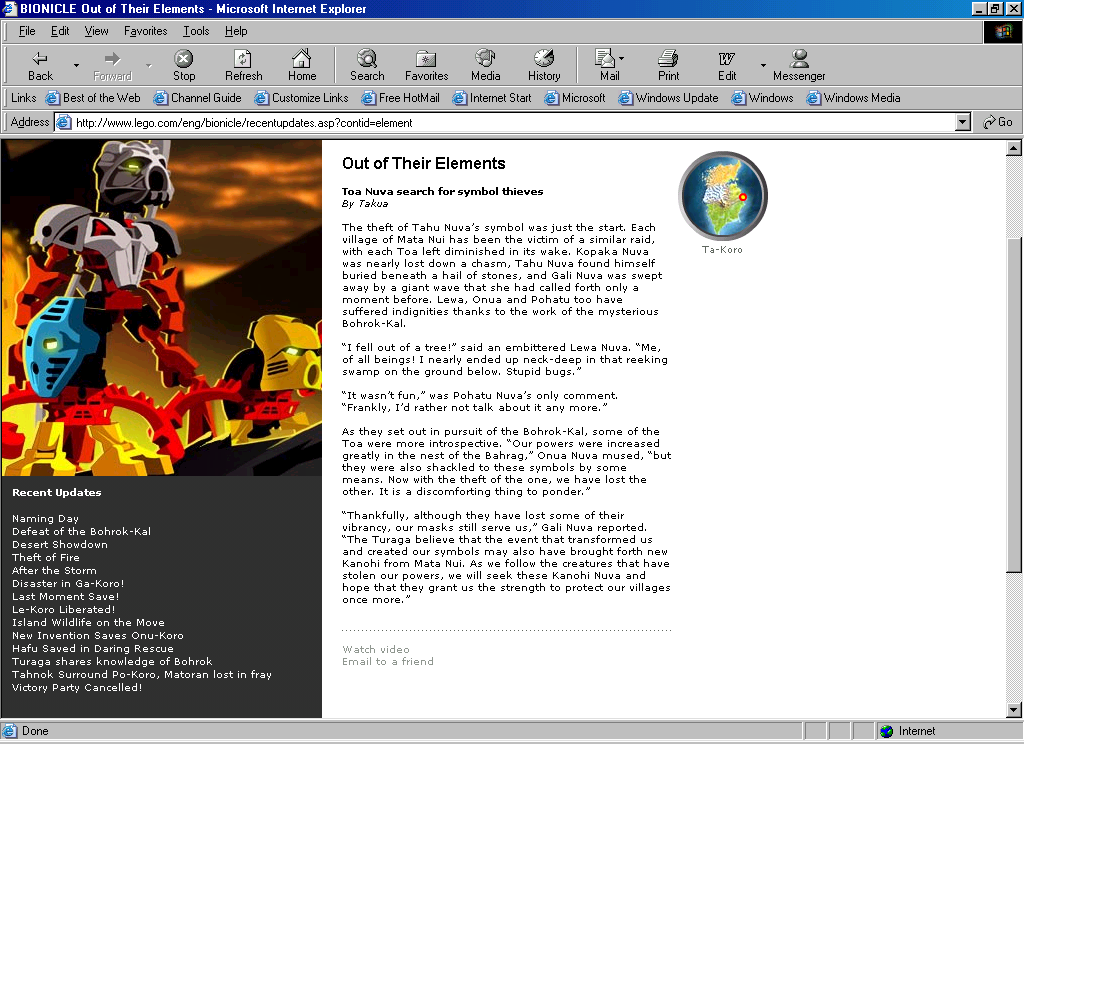The height and width of the screenshot is (1000, 1100).
Task: Click the Ta-Koro island map thumbnail
Action: pyautogui.click(x=723, y=196)
